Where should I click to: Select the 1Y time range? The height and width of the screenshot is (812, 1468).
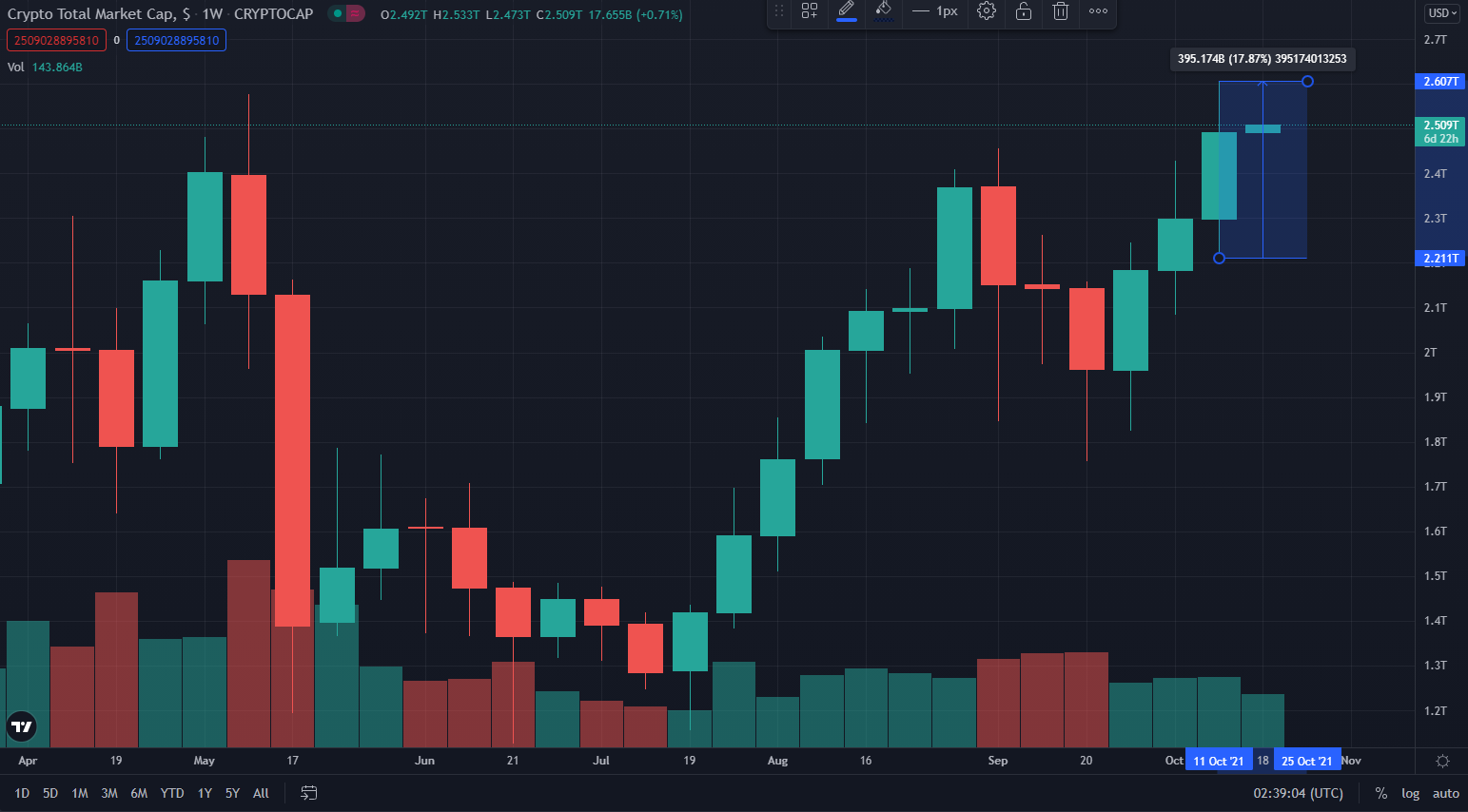pos(205,793)
